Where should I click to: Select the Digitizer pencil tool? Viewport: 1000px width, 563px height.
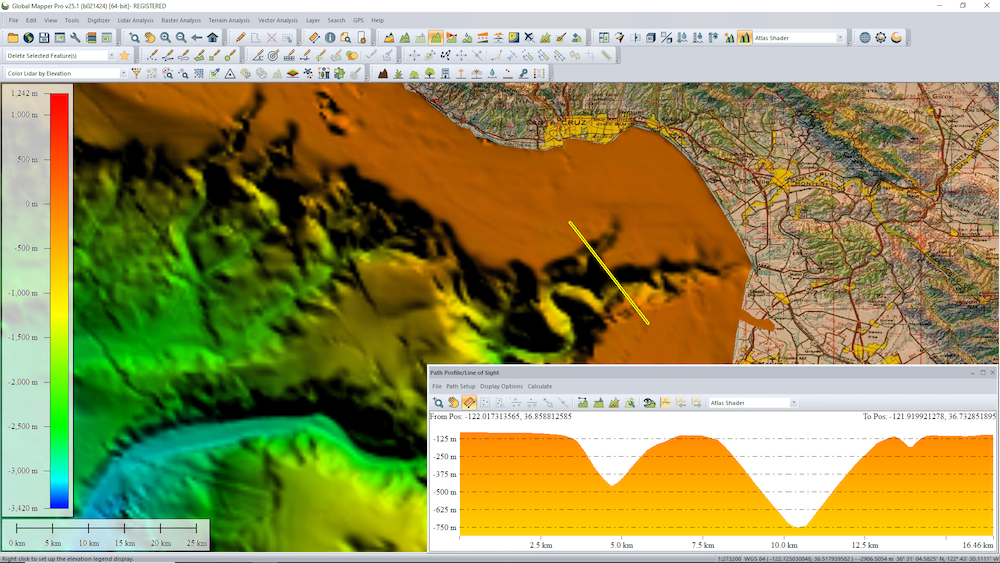coord(240,38)
